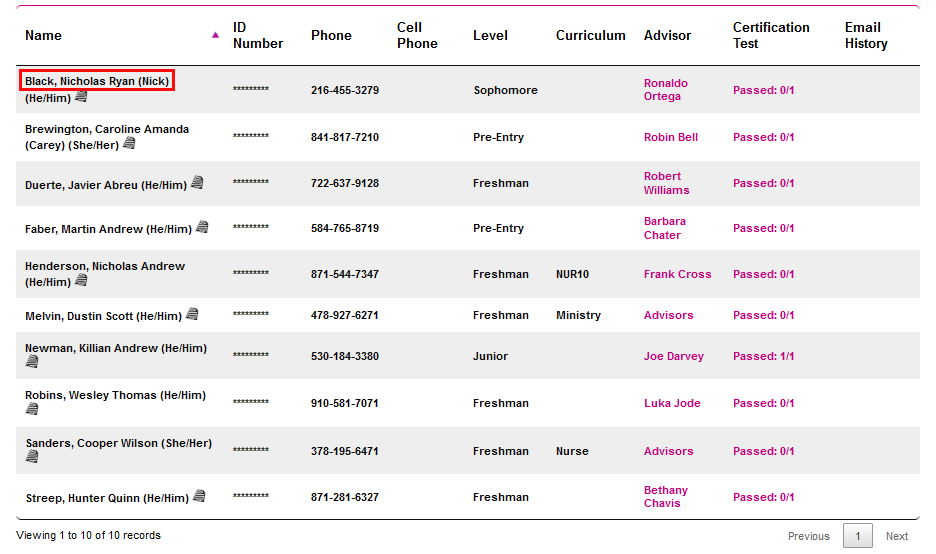Image resolution: width=936 pixels, height=554 pixels.
Task: Open Passed: 1/1 certification result for Newman
Action: [x=763, y=356]
